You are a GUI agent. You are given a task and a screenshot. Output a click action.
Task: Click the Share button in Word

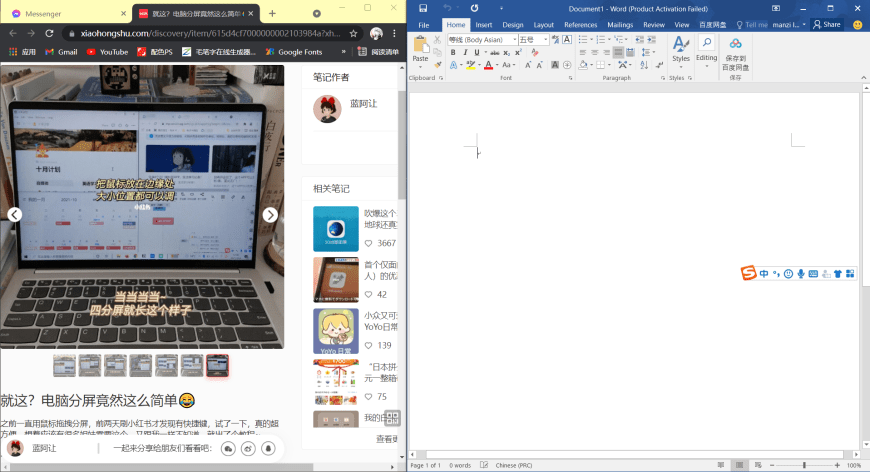pos(826,24)
